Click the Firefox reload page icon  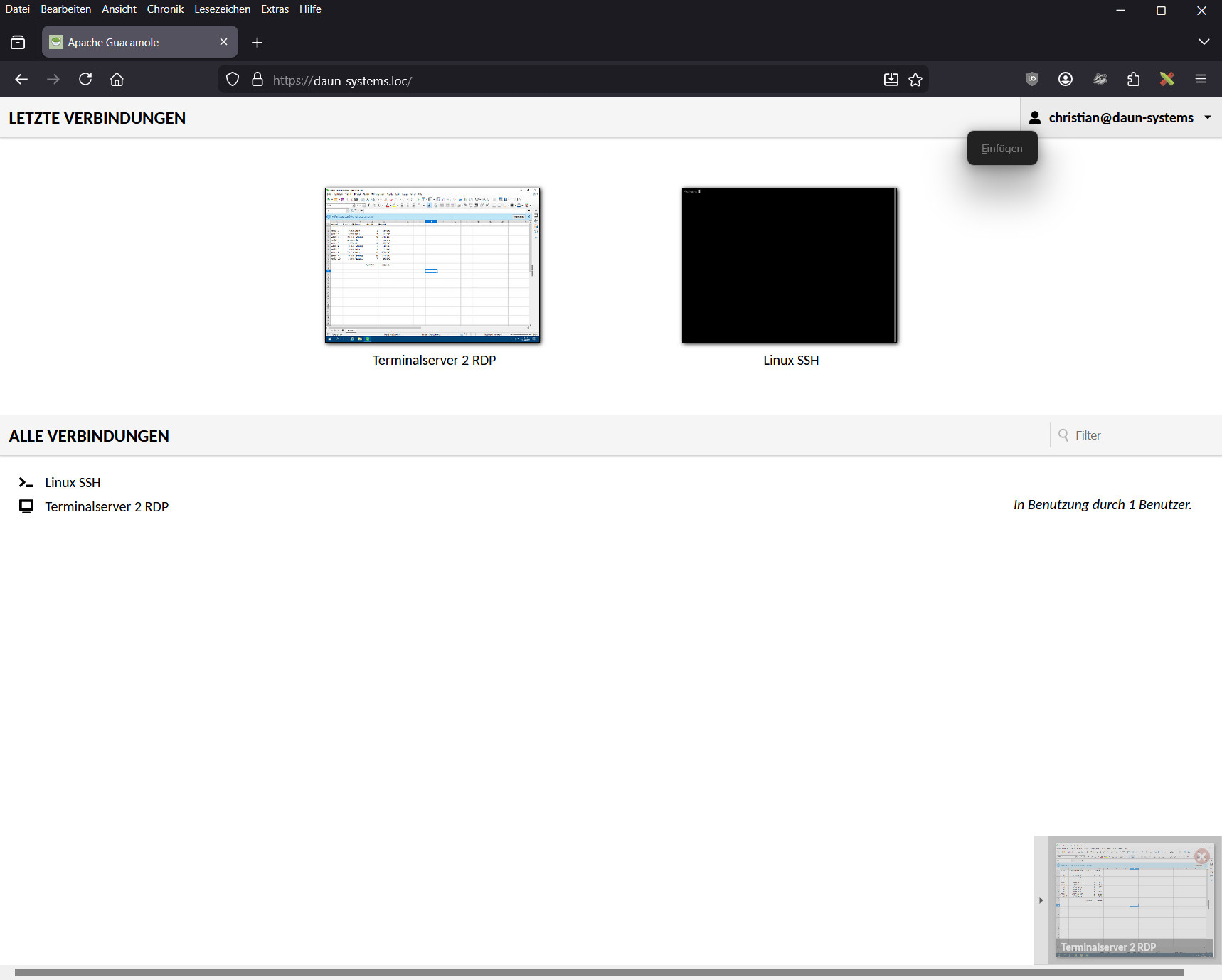tap(85, 79)
